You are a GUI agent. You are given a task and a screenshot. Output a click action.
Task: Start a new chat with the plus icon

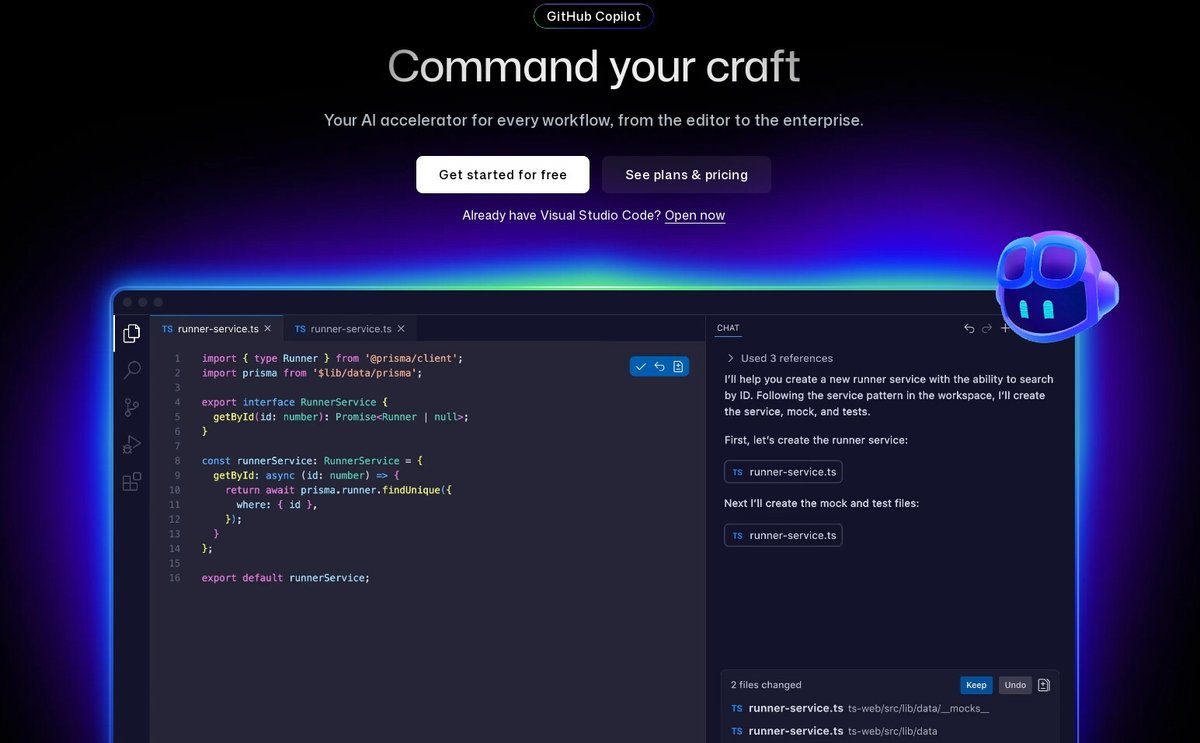click(1005, 328)
